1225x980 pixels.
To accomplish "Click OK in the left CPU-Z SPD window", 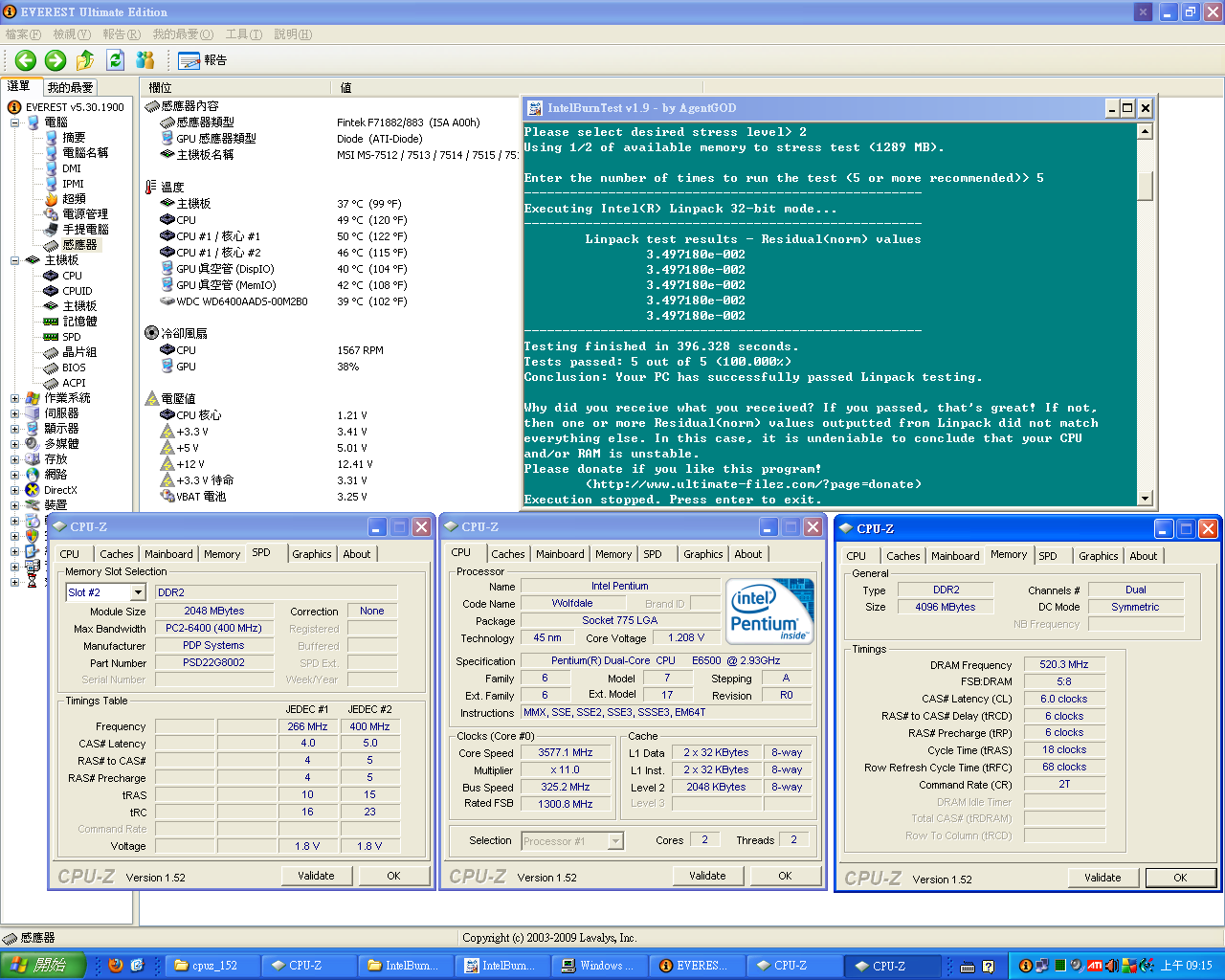I will tap(393, 876).
